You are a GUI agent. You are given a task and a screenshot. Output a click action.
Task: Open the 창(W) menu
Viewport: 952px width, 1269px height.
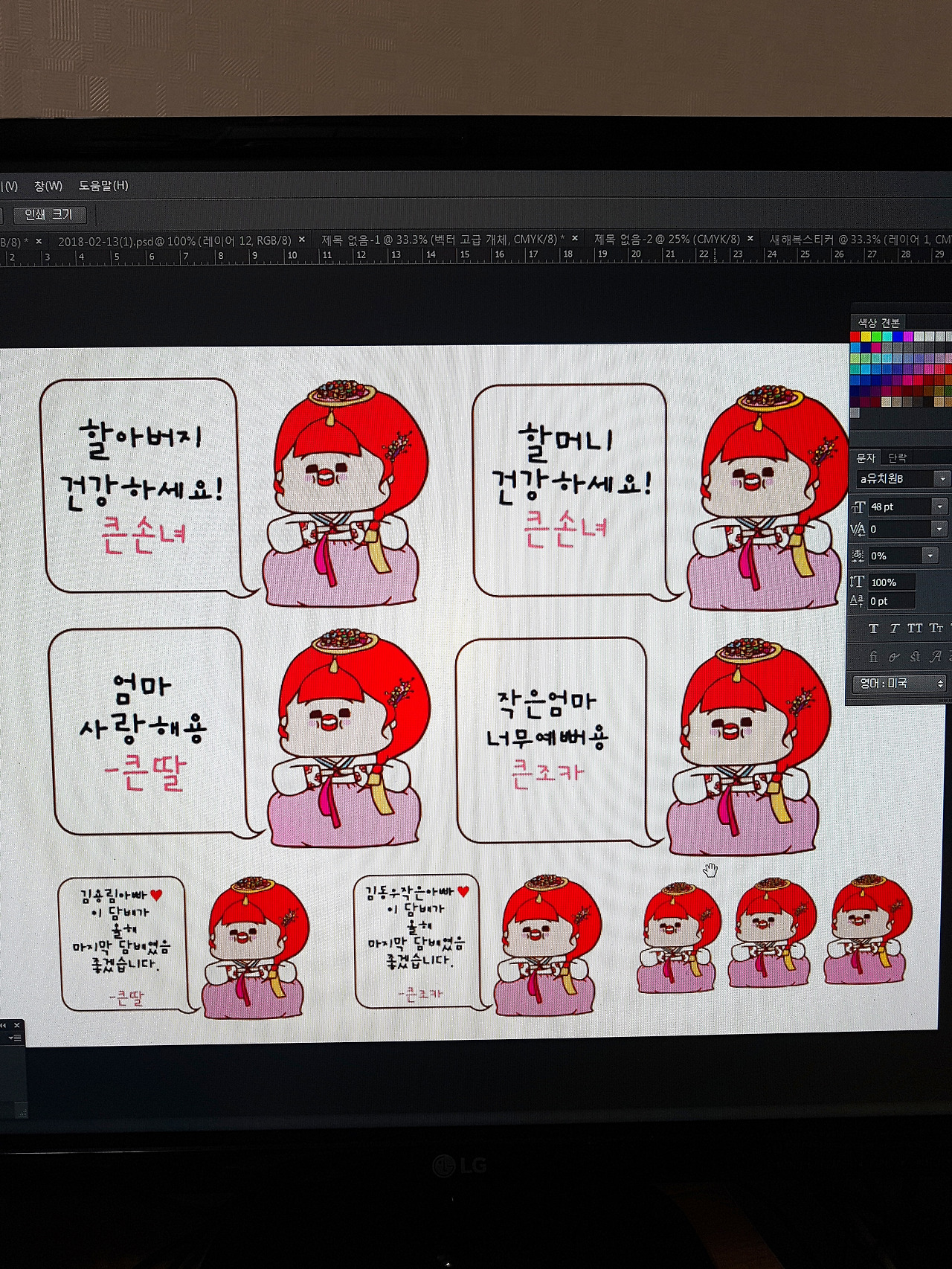[48, 186]
